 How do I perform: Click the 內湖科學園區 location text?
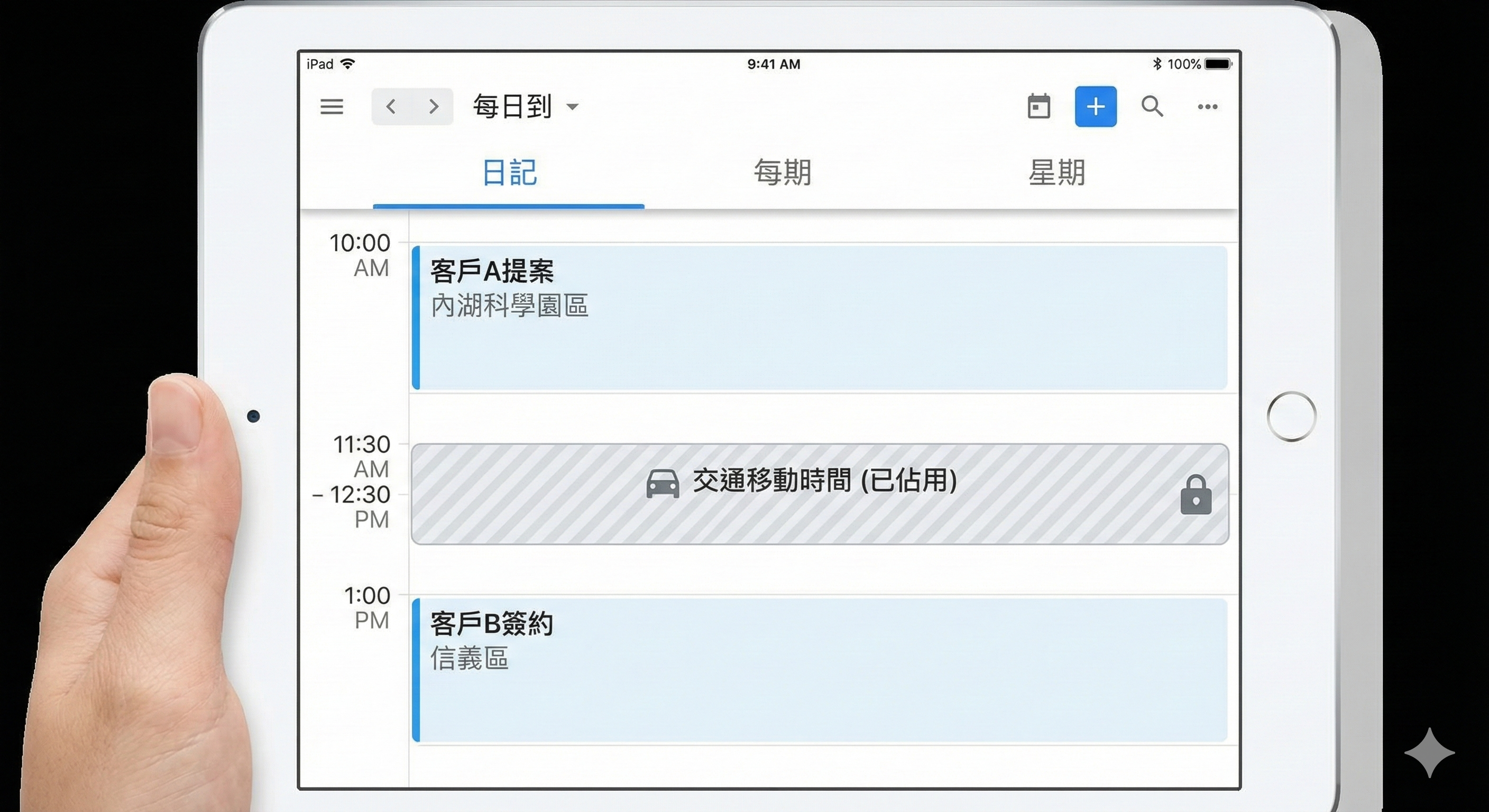point(509,305)
